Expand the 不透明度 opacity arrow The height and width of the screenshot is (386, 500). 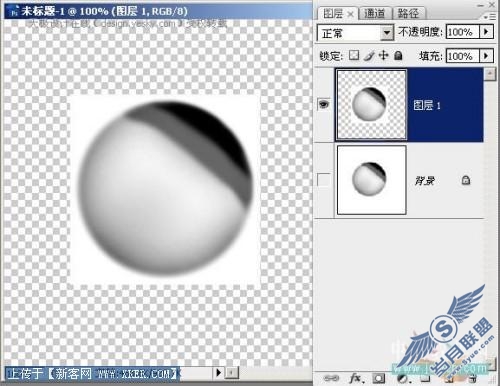pos(486,32)
